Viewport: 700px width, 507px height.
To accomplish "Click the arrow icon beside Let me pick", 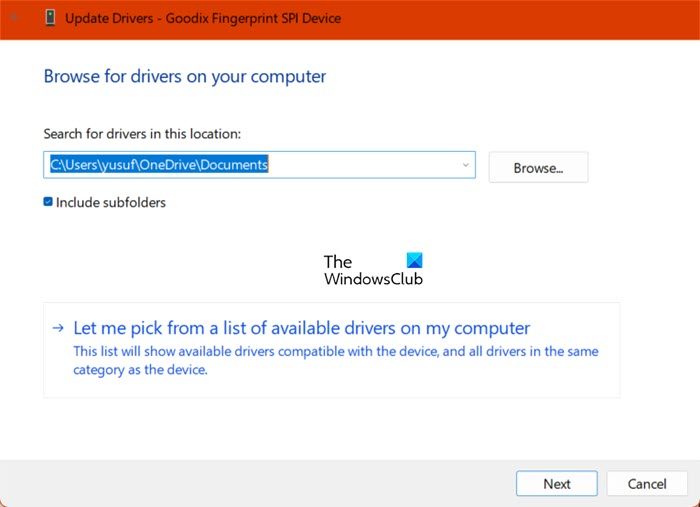I will [x=58, y=328].
